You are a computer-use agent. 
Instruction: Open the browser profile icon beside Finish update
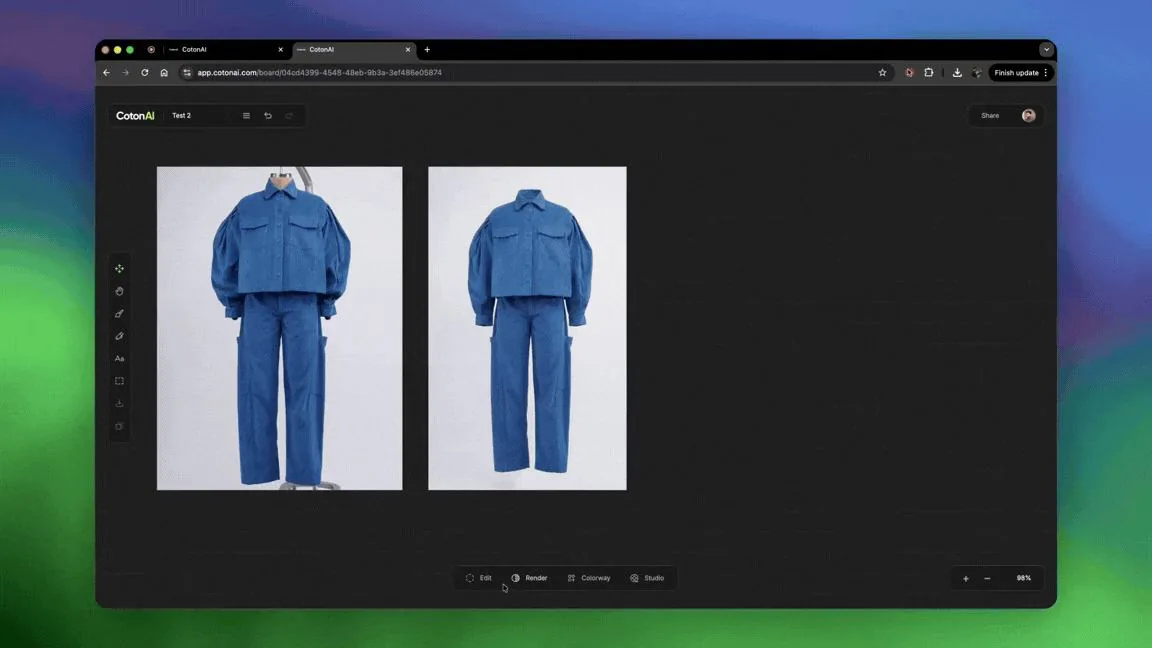point(976,73)
